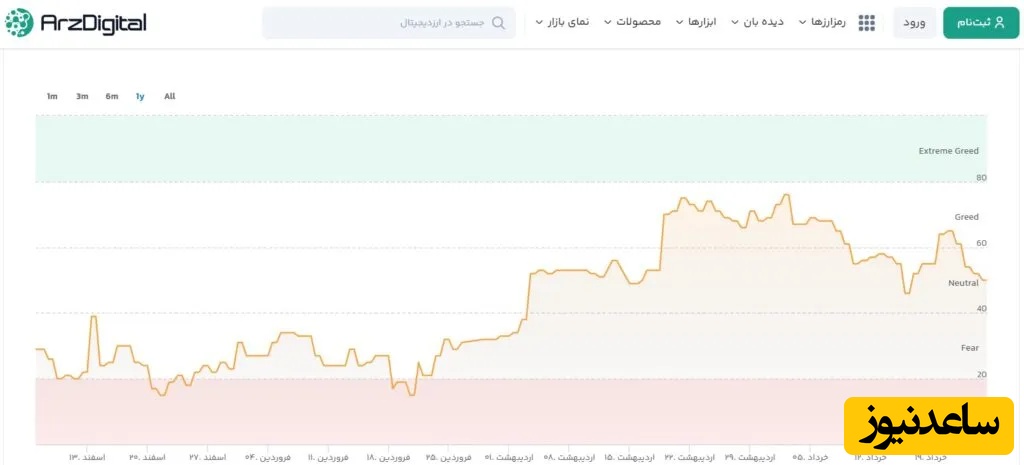
Task: Click the chart peak near Greed level
Action: click(x=787, y=195)
